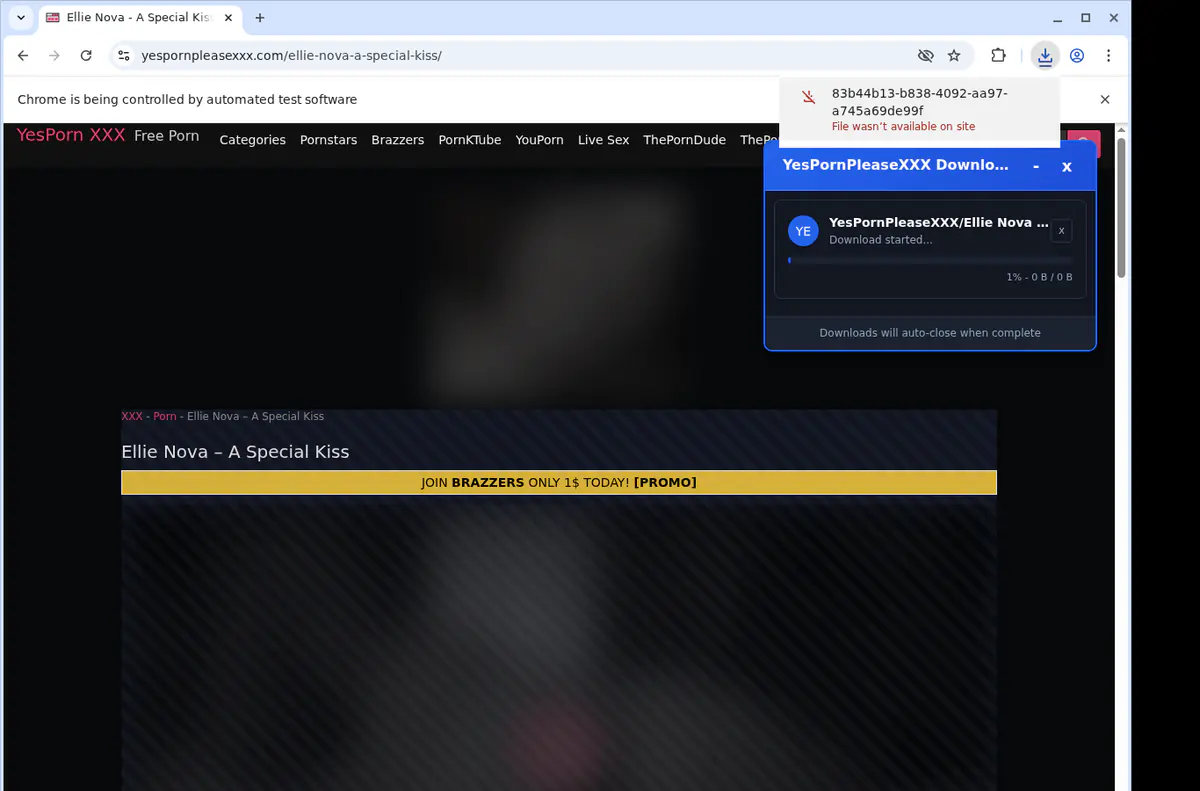Close the YesPornPleaseXXX download widget
1200x791 pixels.
pos(1067,166)
